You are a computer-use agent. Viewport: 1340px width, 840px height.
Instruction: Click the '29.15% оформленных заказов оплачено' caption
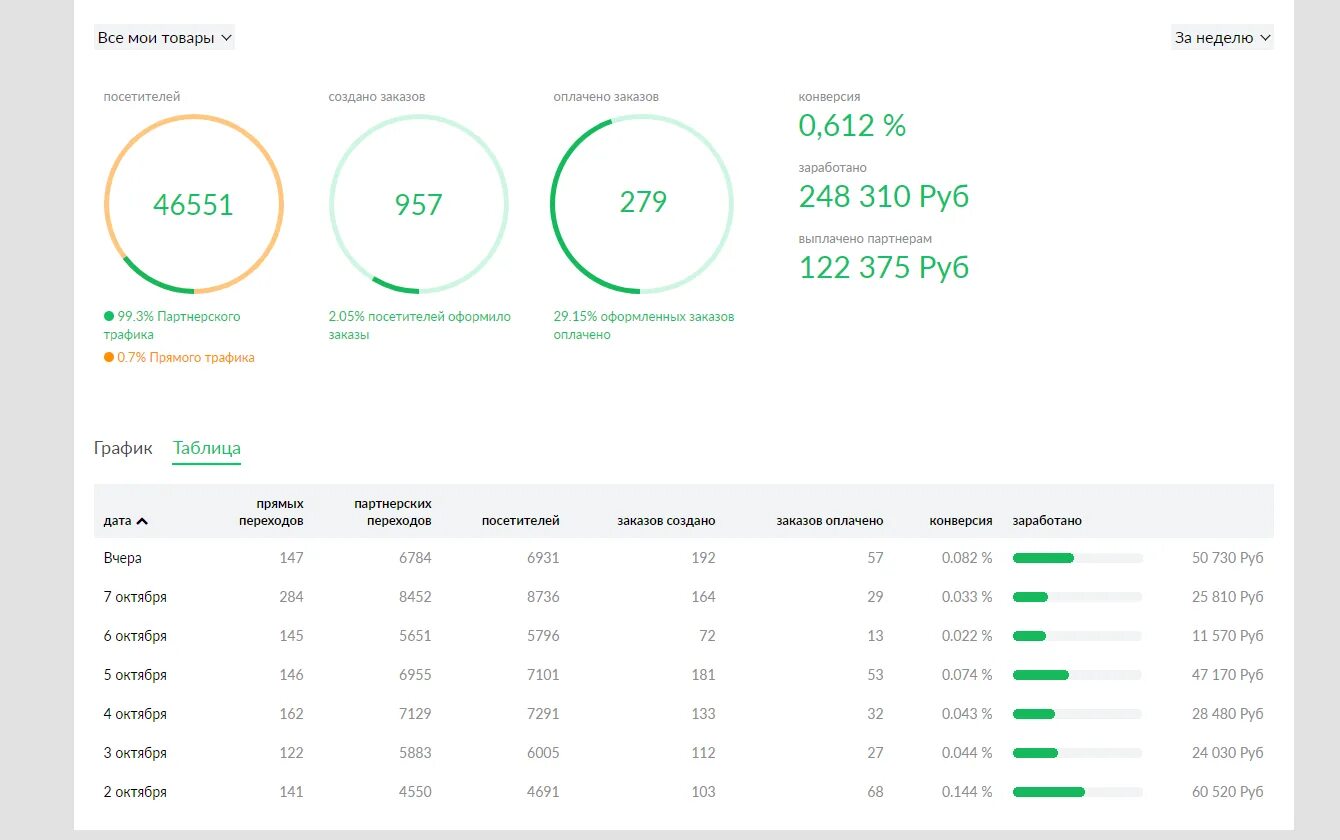[x=644, y=325]
